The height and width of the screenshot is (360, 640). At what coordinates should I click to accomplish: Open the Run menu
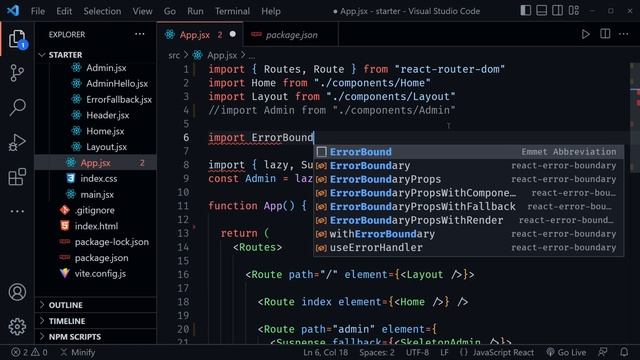click(x=195, y=11)
